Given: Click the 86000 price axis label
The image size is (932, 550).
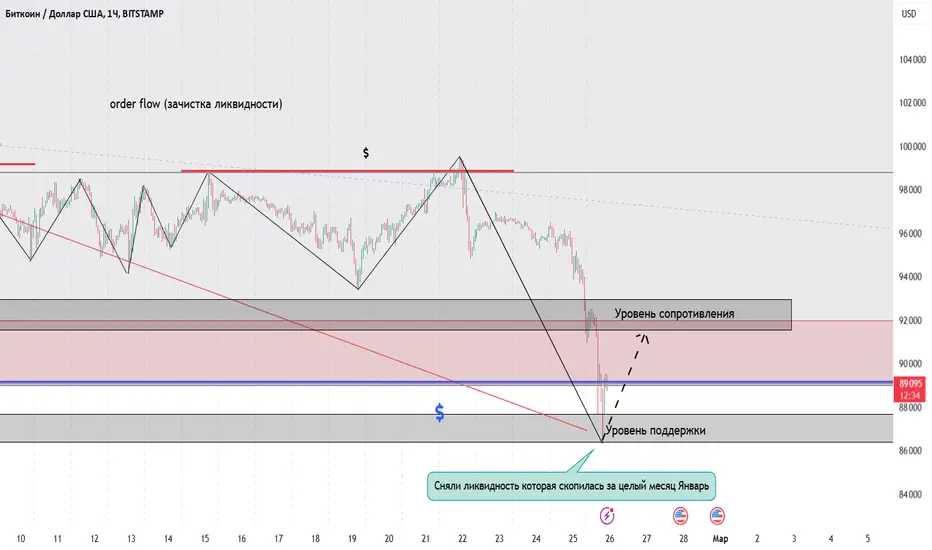Looking at the screenshot, I should (912, 451).
